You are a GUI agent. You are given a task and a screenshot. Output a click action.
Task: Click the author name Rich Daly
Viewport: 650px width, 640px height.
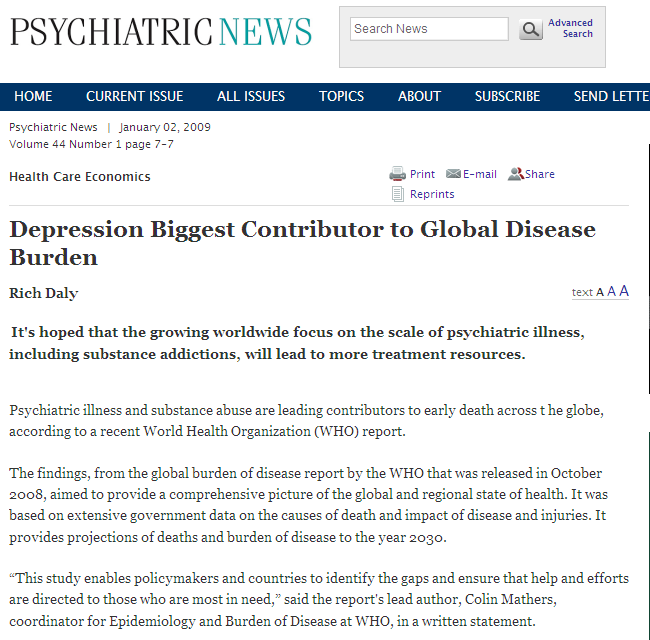click(x=44, y=293)
